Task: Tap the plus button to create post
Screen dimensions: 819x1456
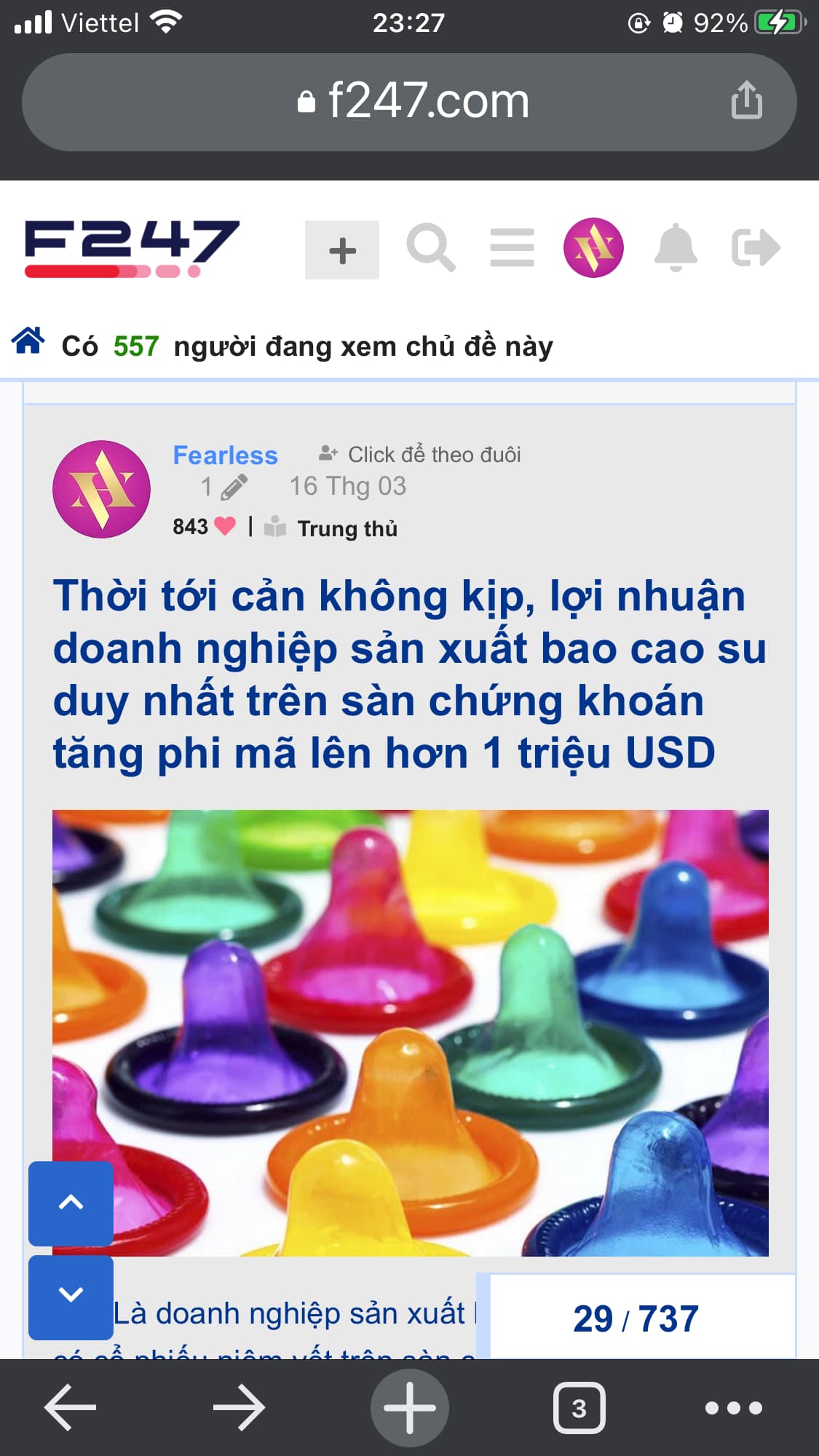Action: 342,250
